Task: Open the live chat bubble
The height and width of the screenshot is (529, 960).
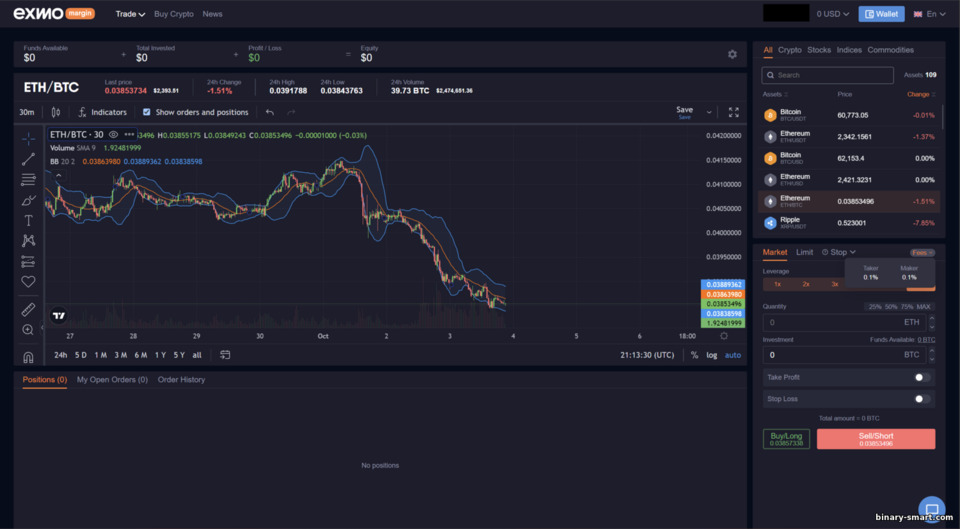Action: pyautogui.click(x=931, y=509)
